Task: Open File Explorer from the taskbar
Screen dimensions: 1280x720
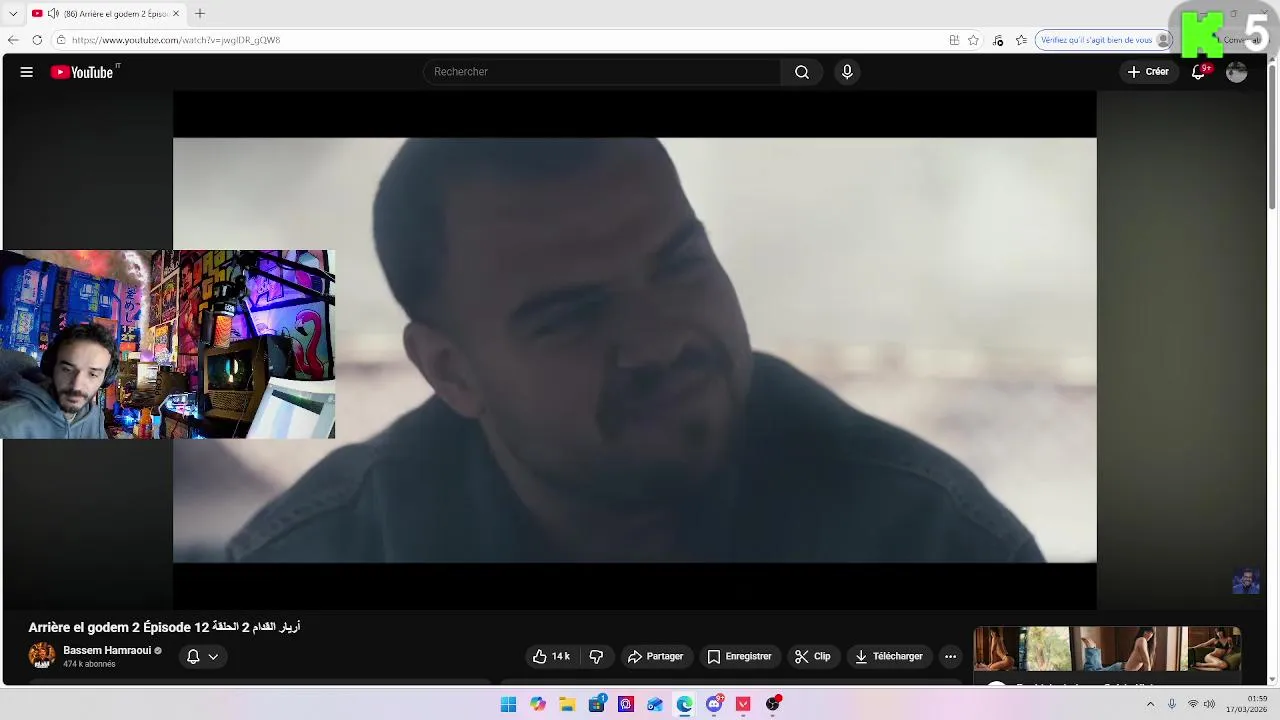Action: click(567, 705)
